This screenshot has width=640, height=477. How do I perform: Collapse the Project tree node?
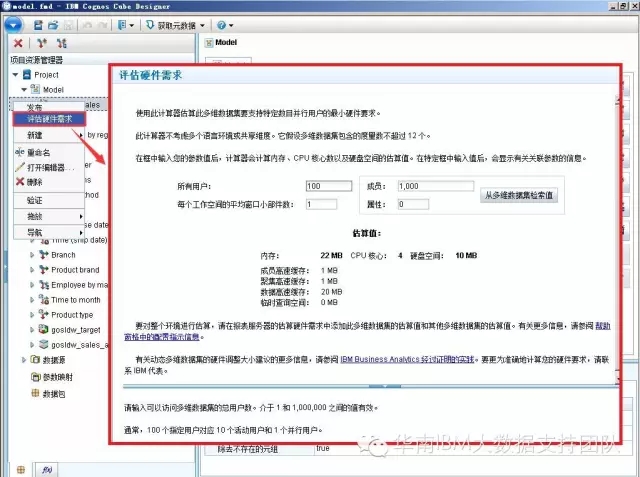[16, 75]
